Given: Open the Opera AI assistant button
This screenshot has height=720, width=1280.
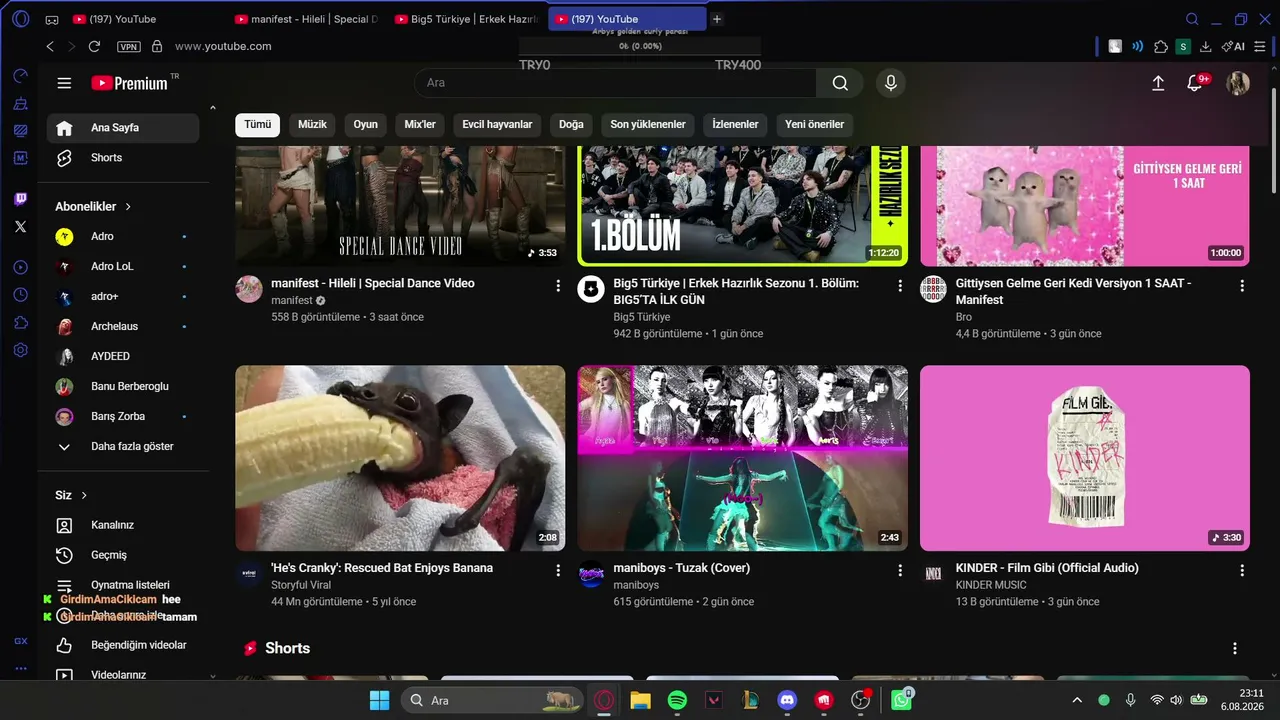Looking at the screenshot, I should (x=1233, y=46).
